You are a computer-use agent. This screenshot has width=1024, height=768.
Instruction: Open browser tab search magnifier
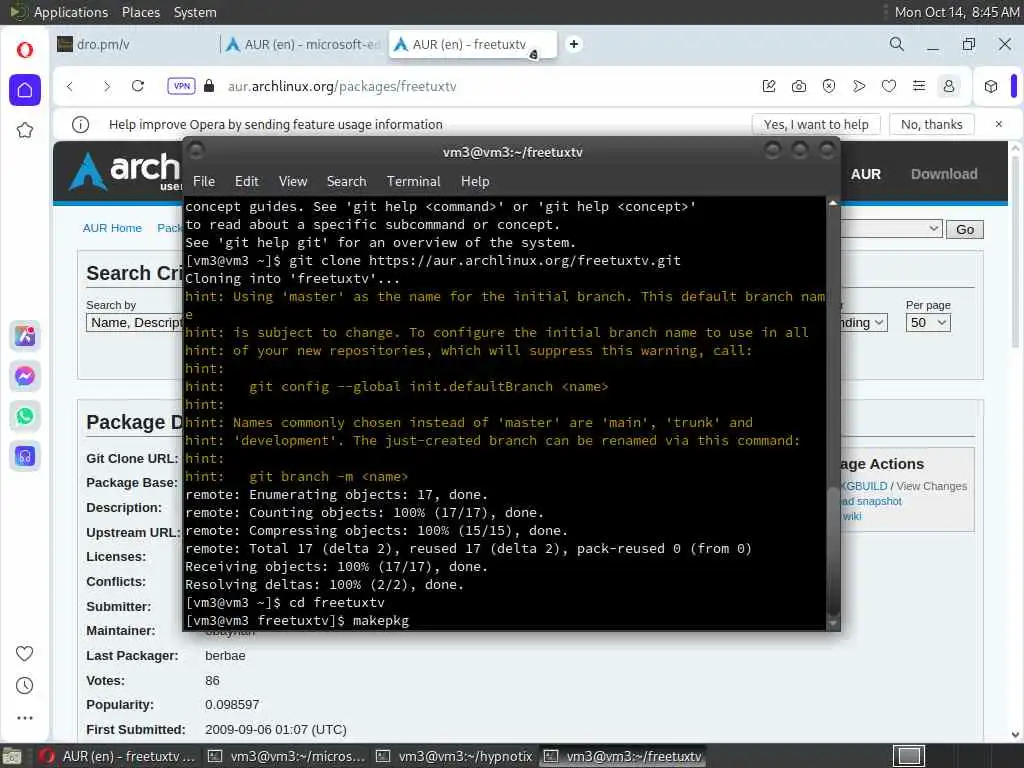pyautogui.click(x=897, y=44)
